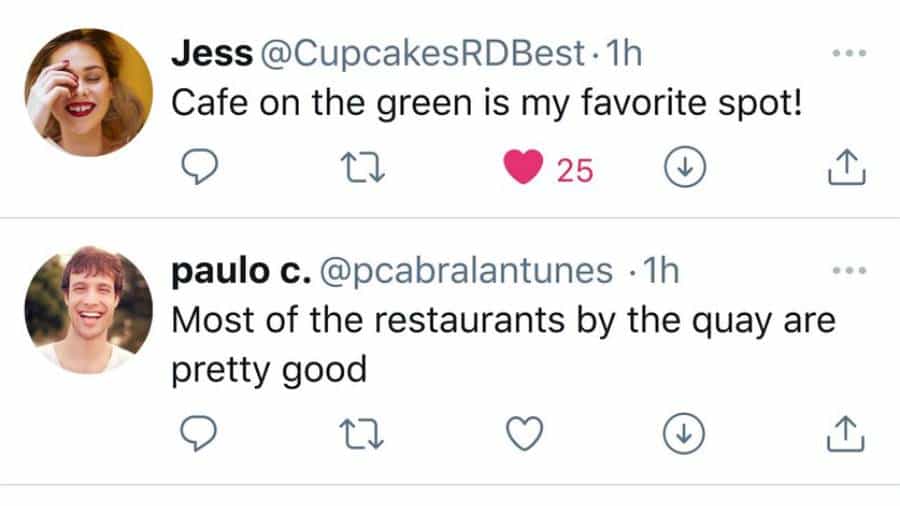
Task: Open Jess's profile picture
Action: (89, 93)
